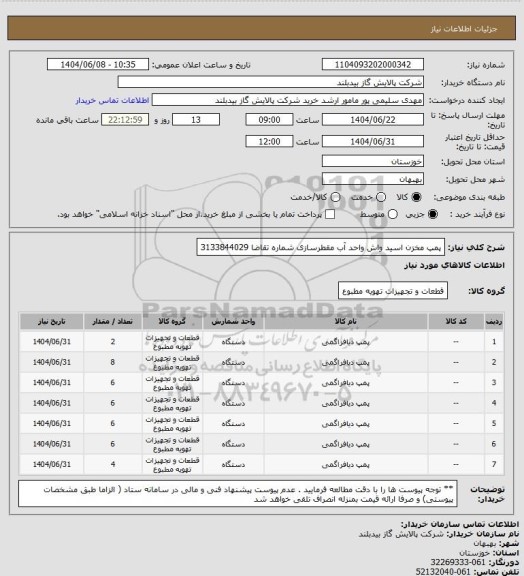Click the گروه کالا column header
Viewport: 524px width, 576px height.
coord(172,321)
